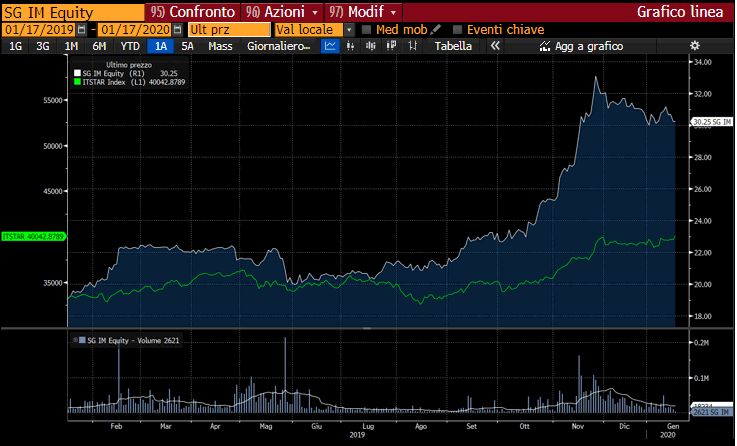Select the 6M time range tab
737x446 pixels.
click(99, 46)
